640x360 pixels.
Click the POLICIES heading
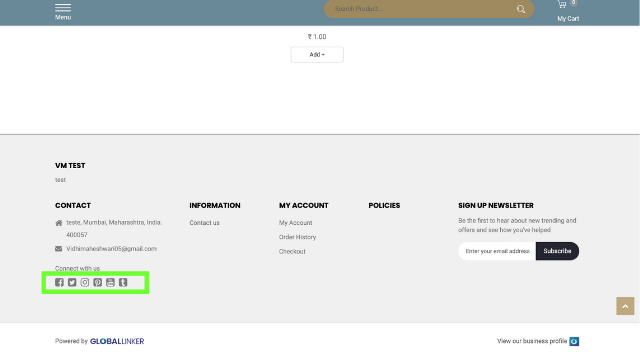384,205
